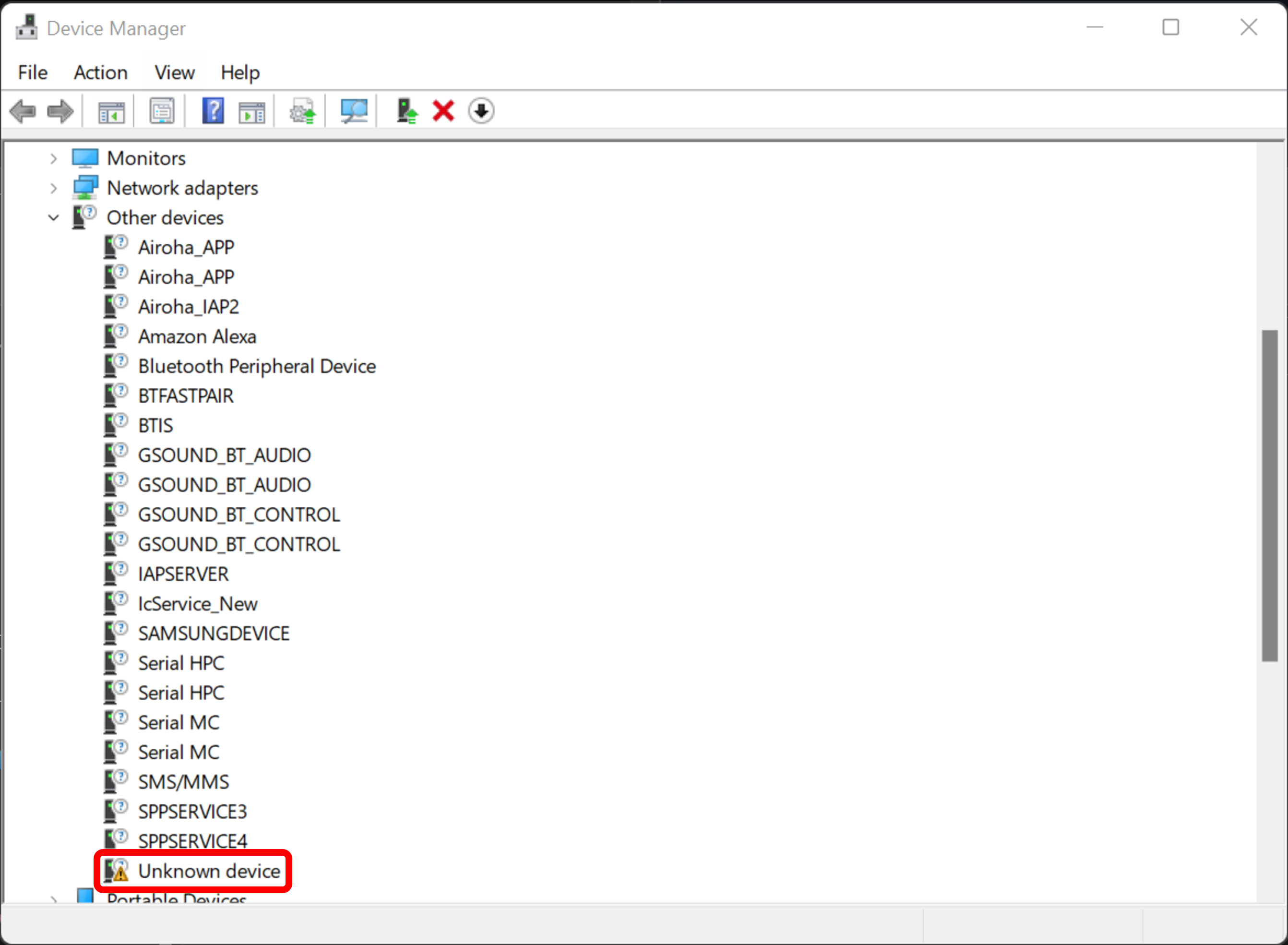Open the File menu
This screenshot has width=1288, height=945.
[33, 72]
